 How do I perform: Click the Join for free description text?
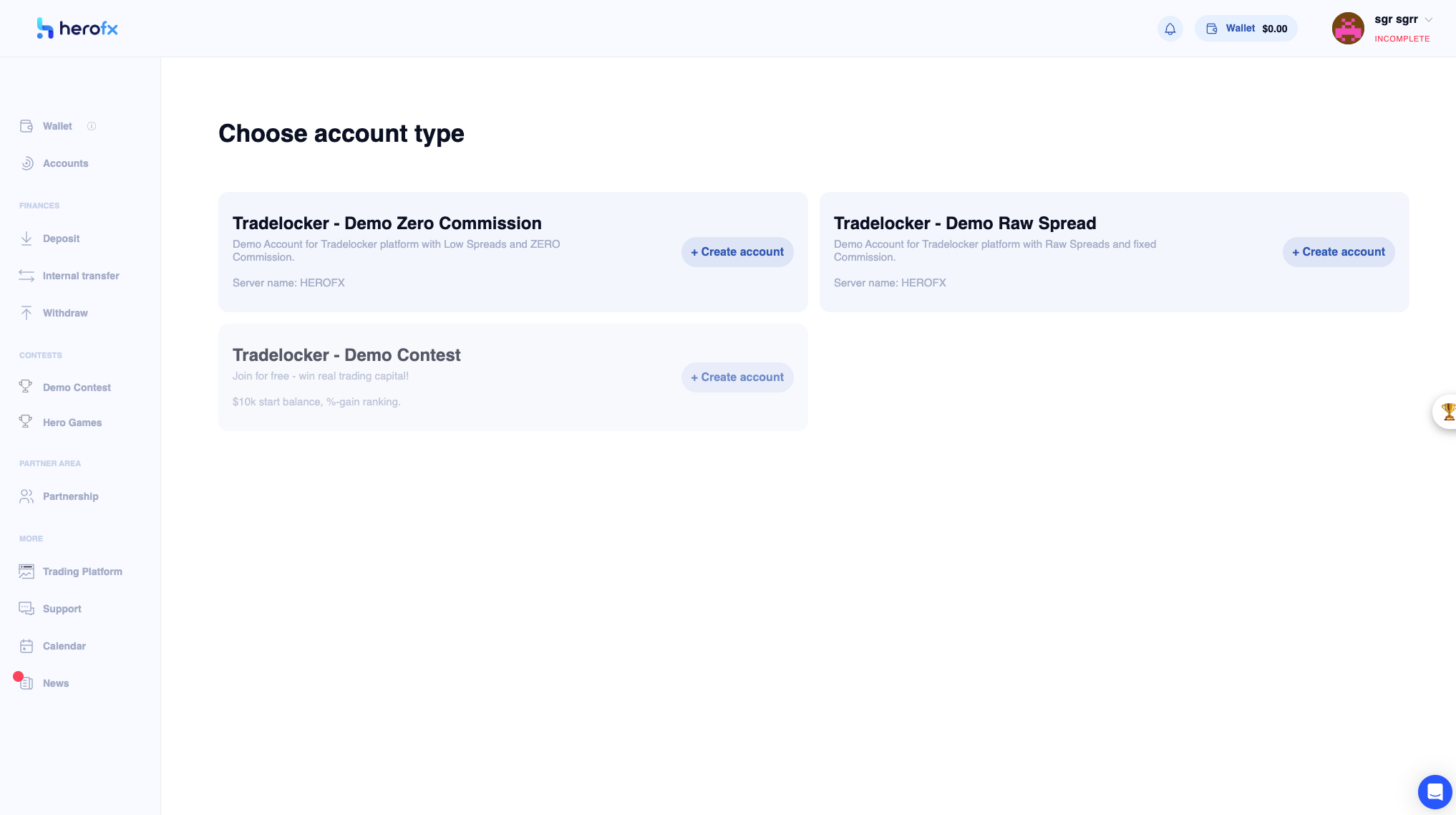coord(321,376)
